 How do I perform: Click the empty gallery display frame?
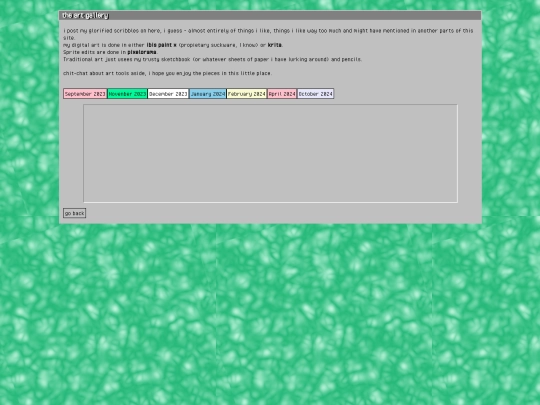coord(270,154)
